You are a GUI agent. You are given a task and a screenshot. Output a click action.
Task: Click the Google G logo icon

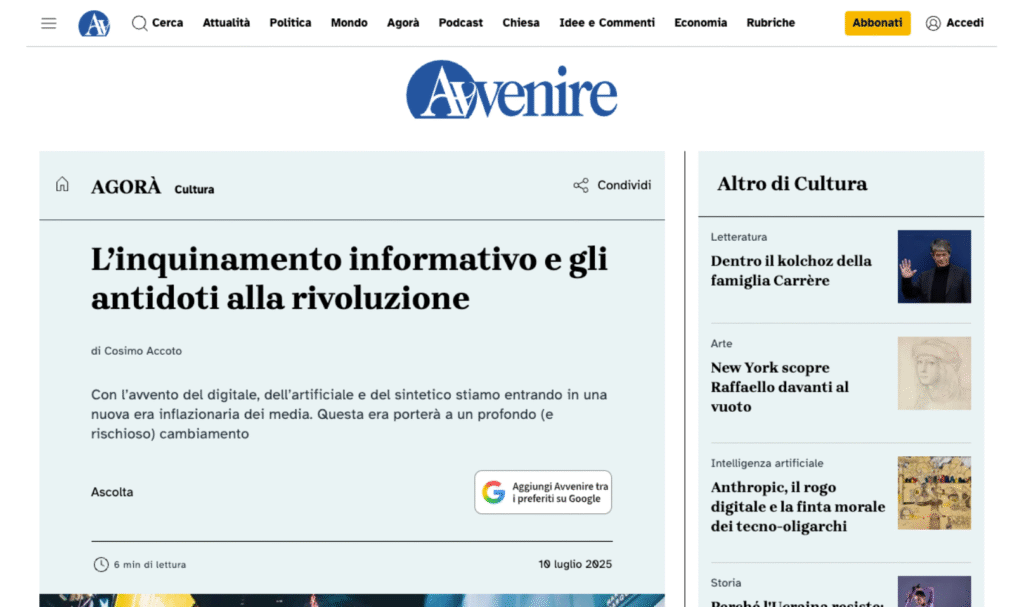(494, 492)
